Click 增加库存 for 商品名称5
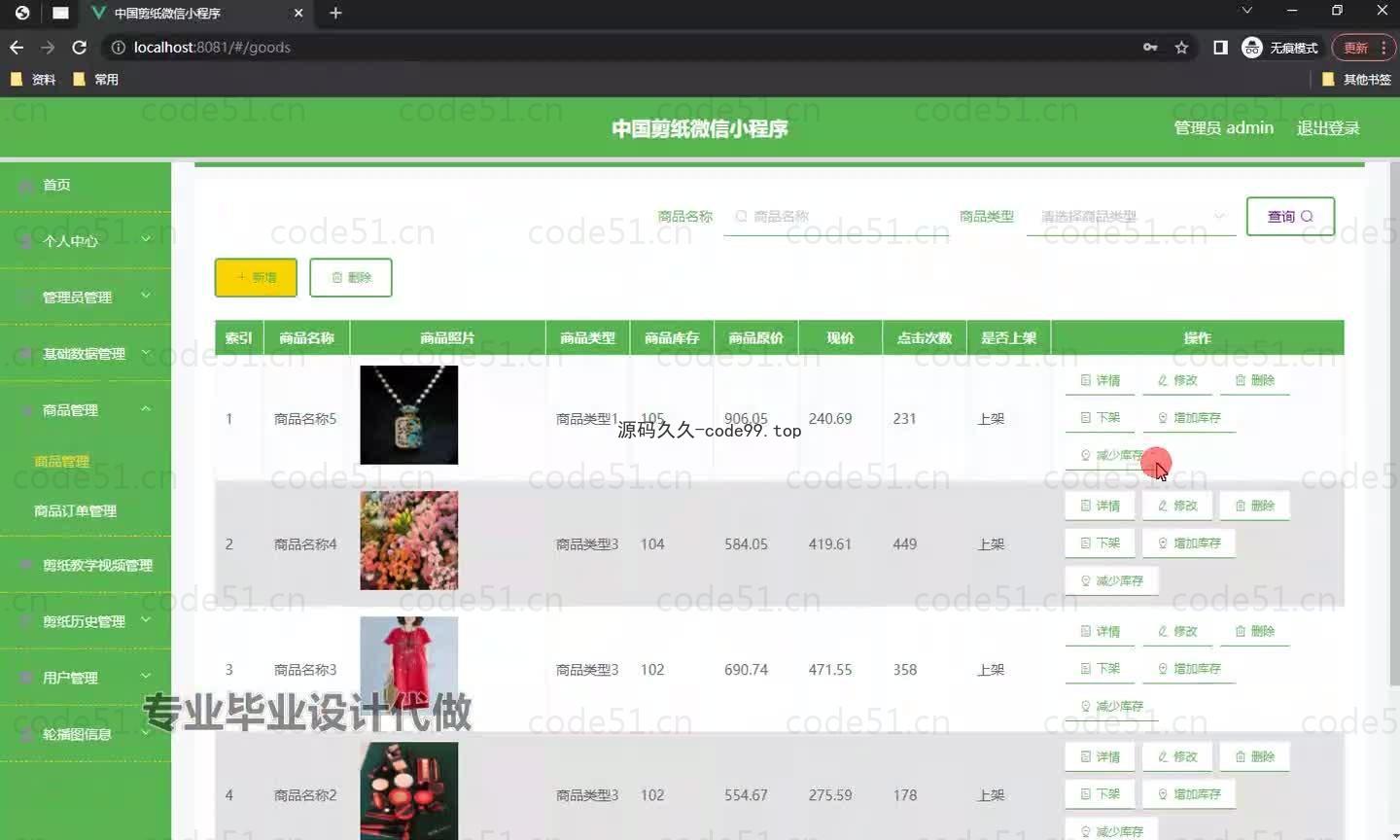This screenshot has height=840, width=1400. [x=1189, y=417]
